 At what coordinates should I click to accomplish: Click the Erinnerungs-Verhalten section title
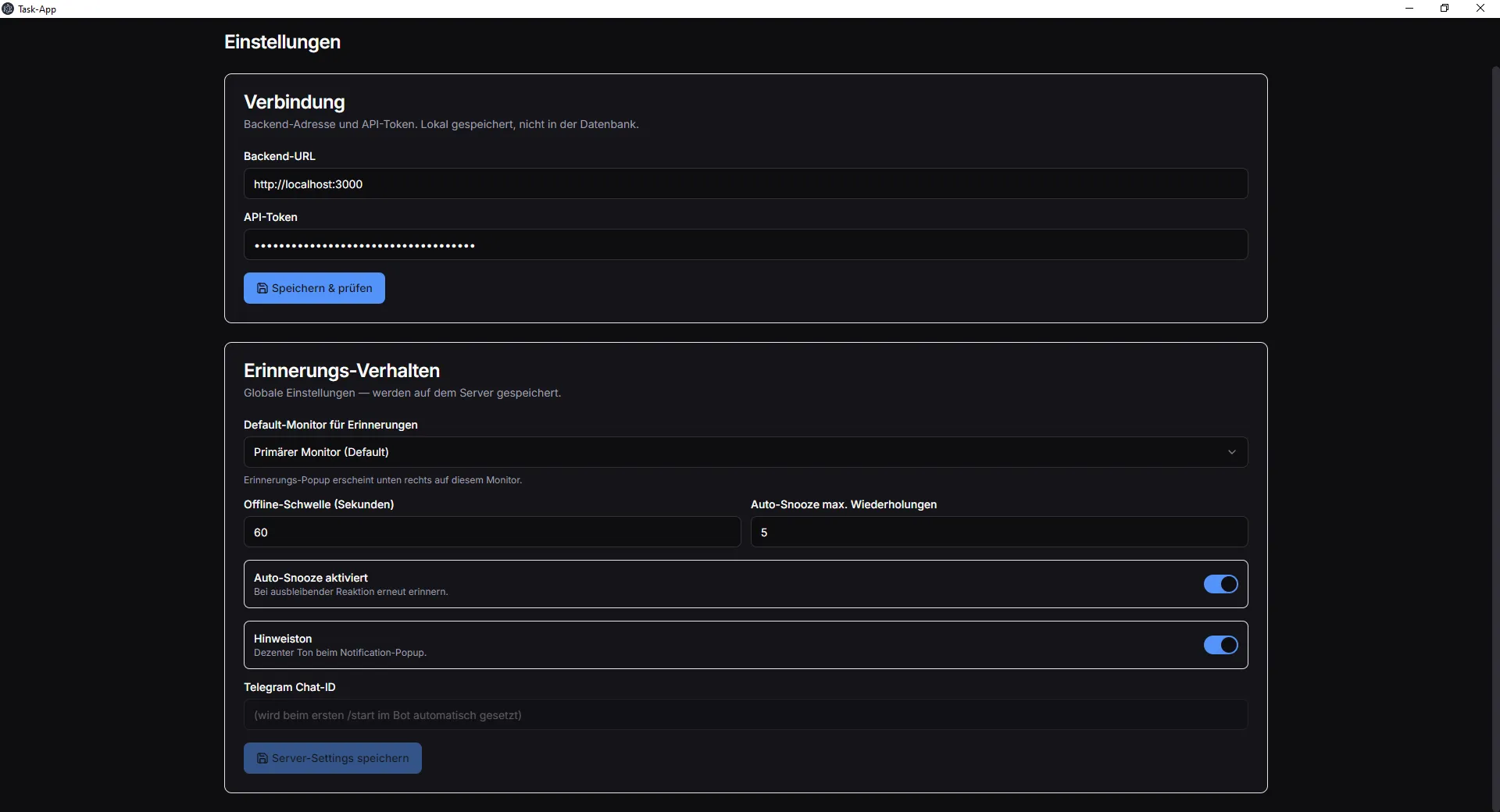pos(341,371)
